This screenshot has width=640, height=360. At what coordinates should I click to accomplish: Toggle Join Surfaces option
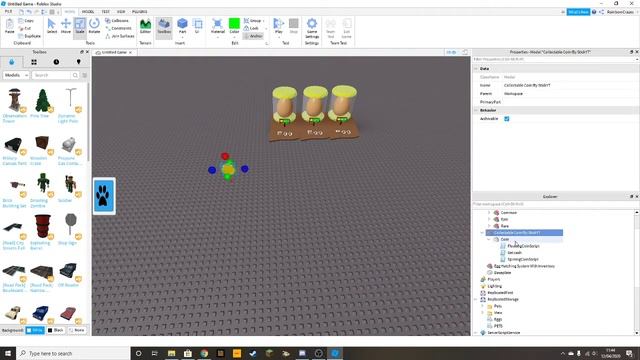click(120, 36)
